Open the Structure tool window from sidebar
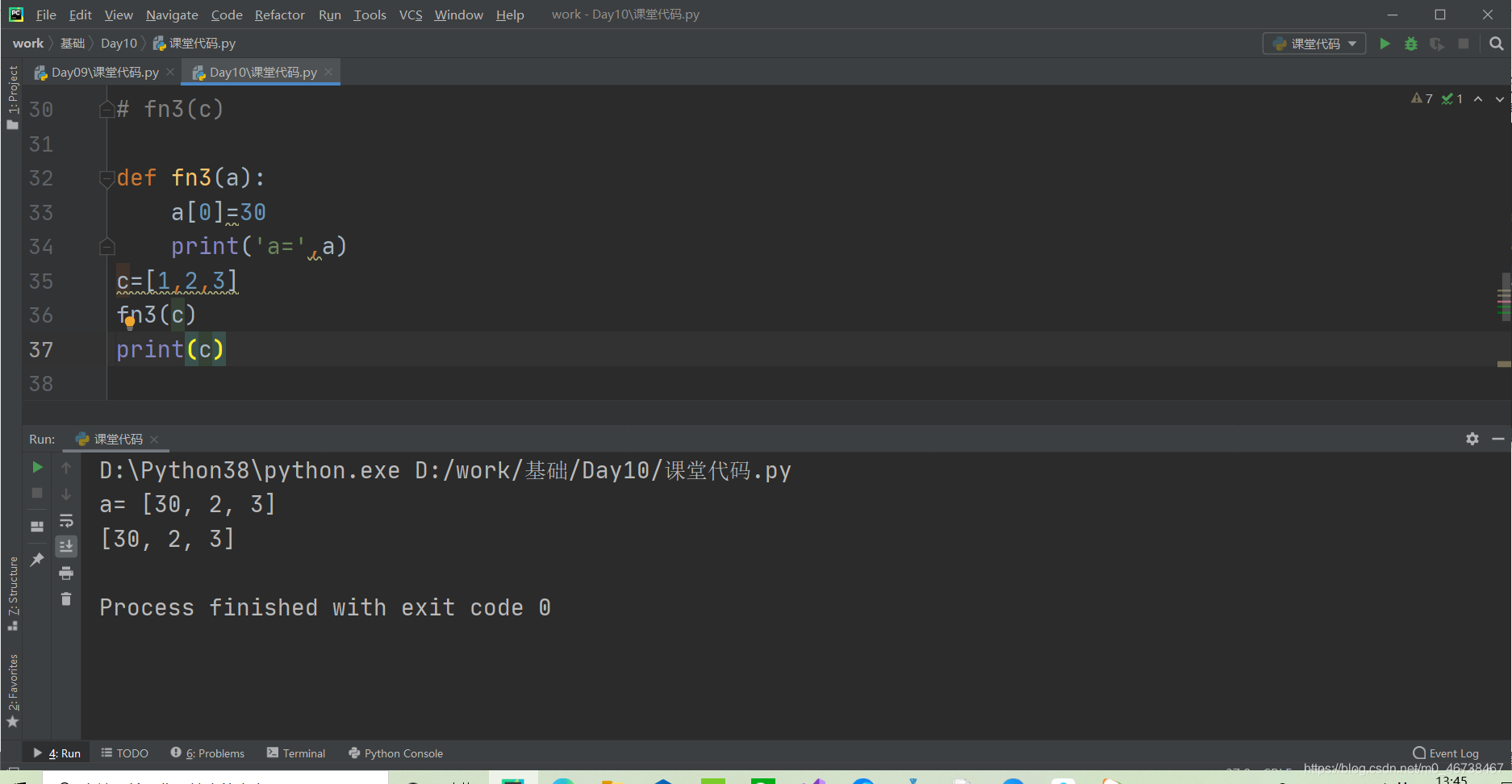The height and width of the screenshot is (784, 1512). pos(12,594)
